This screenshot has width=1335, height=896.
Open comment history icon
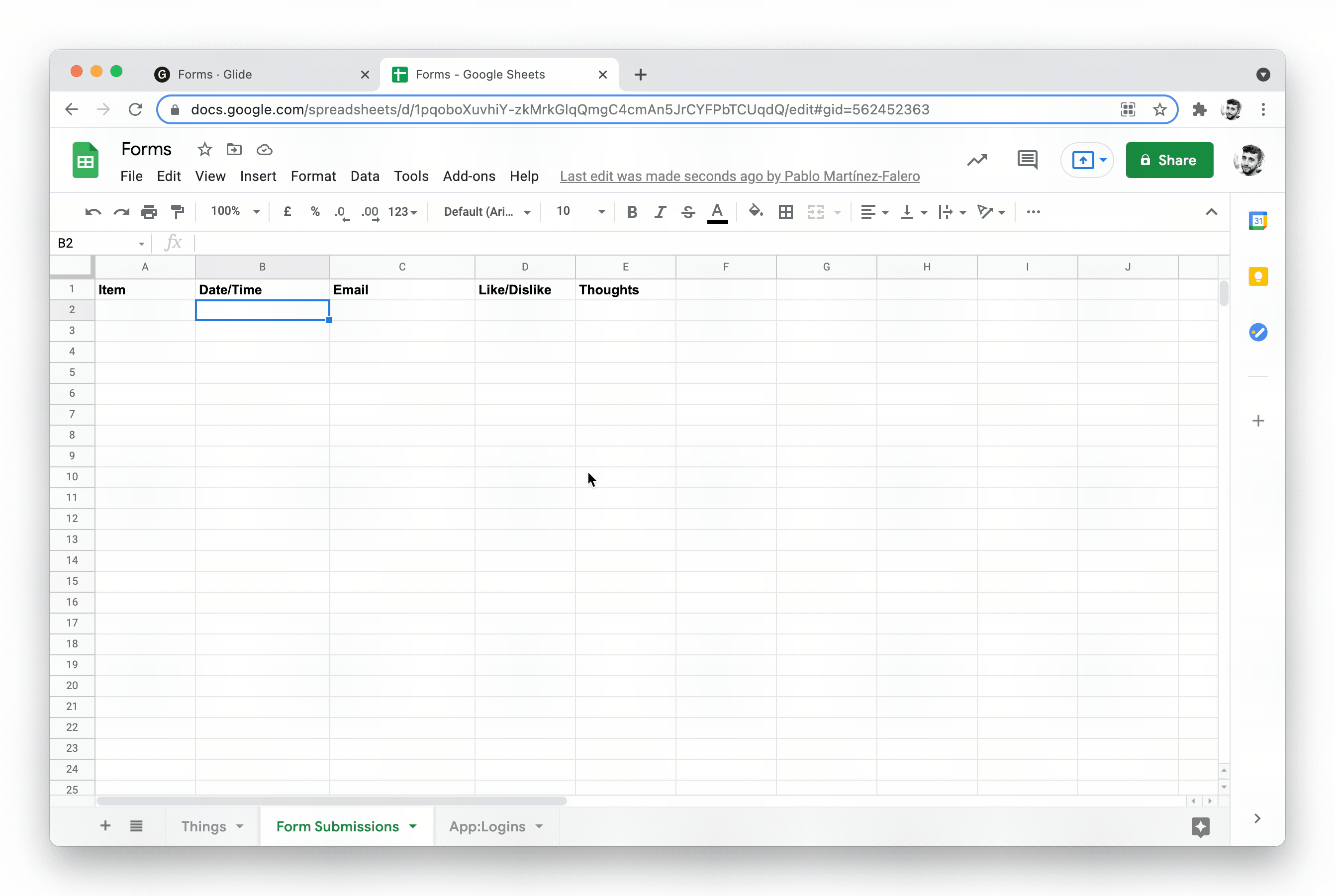[1027, 160]
